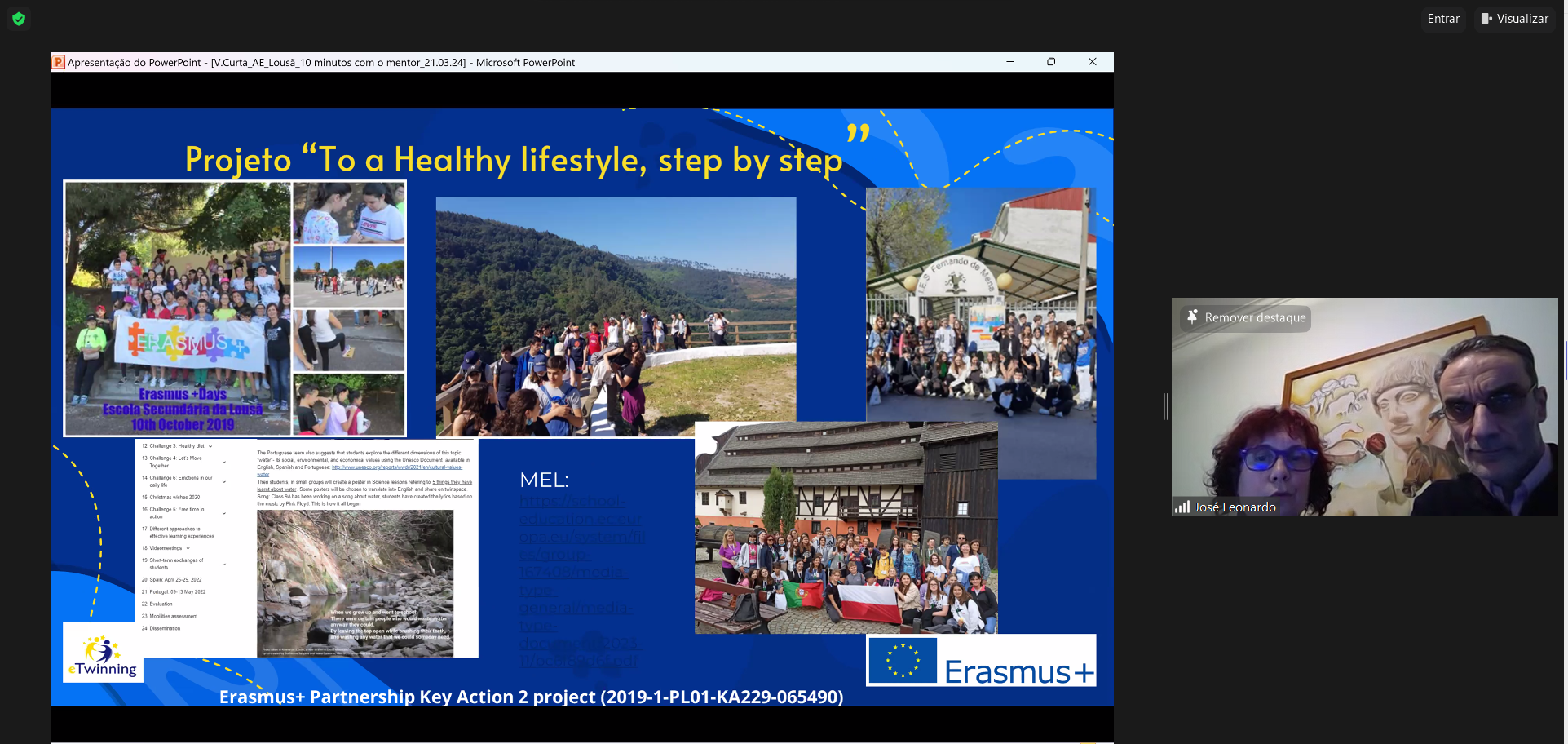Select the Evaluation list item
The width and height of the screenshot is (1568, 744).
pos(157,604)
